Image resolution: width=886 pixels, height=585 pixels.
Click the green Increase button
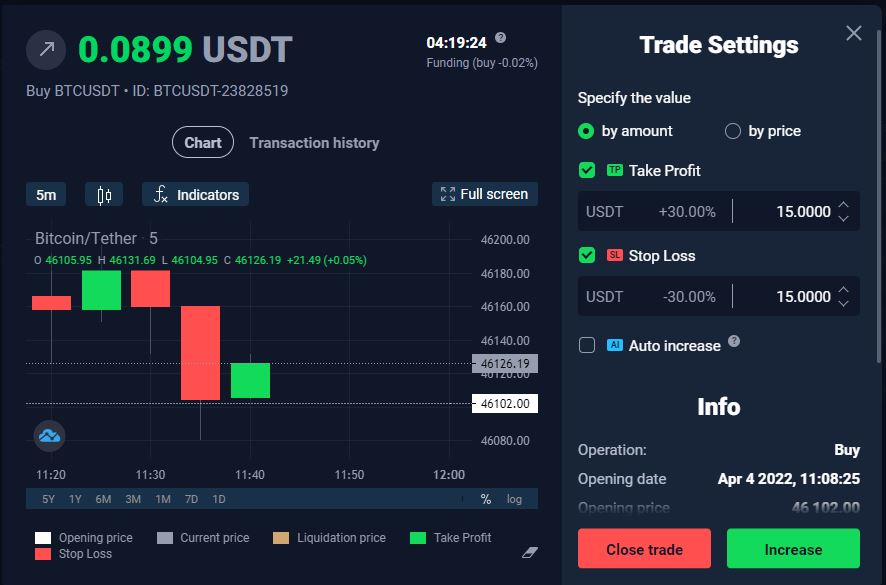(x=793, y=549)
